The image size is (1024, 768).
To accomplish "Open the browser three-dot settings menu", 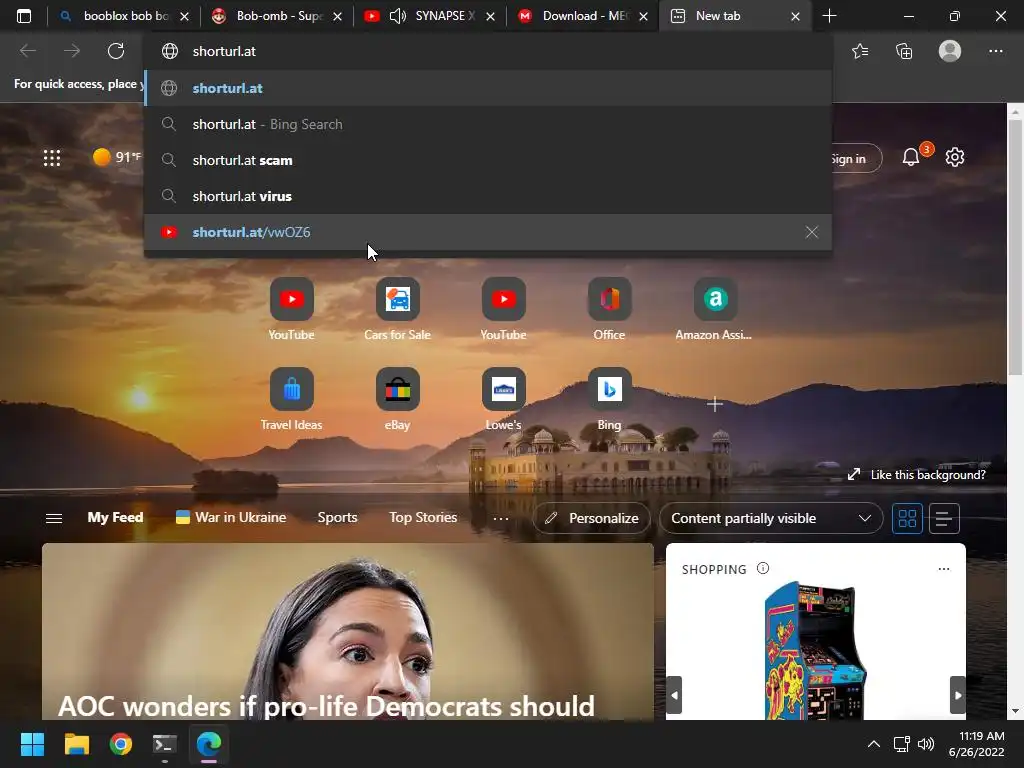I will pyautogui.click(x=995, y=51).
